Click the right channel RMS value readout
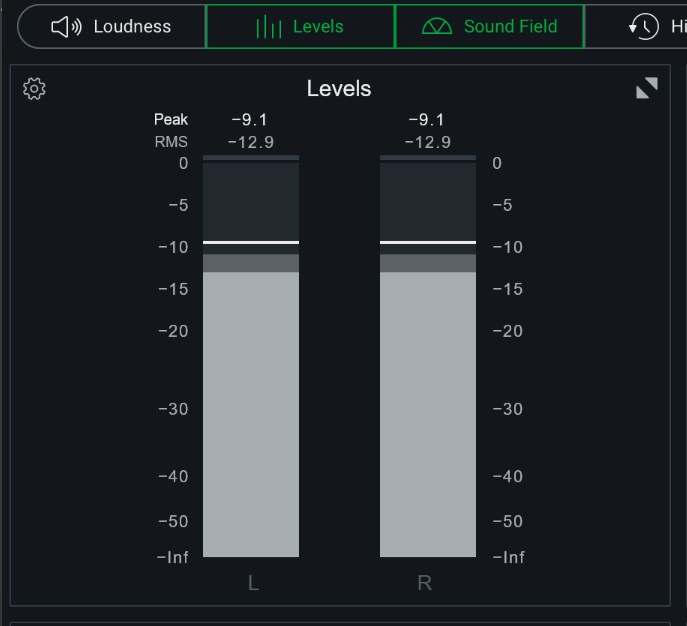 tap(427, 142)
